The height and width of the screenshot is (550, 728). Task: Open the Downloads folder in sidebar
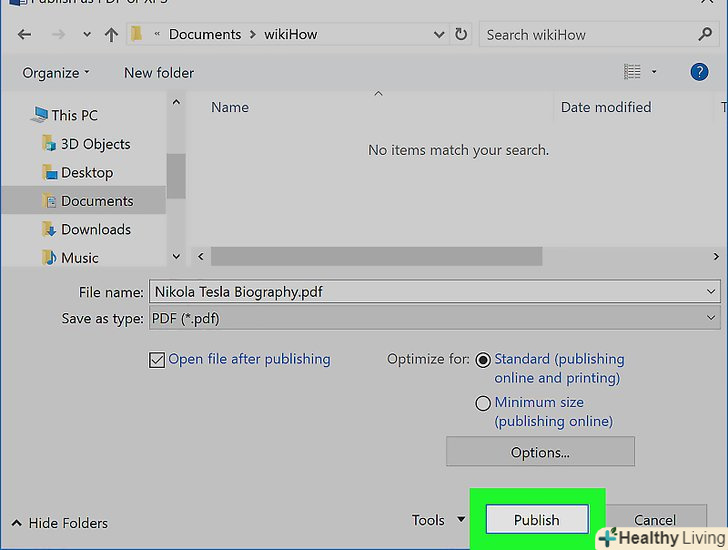95,229
